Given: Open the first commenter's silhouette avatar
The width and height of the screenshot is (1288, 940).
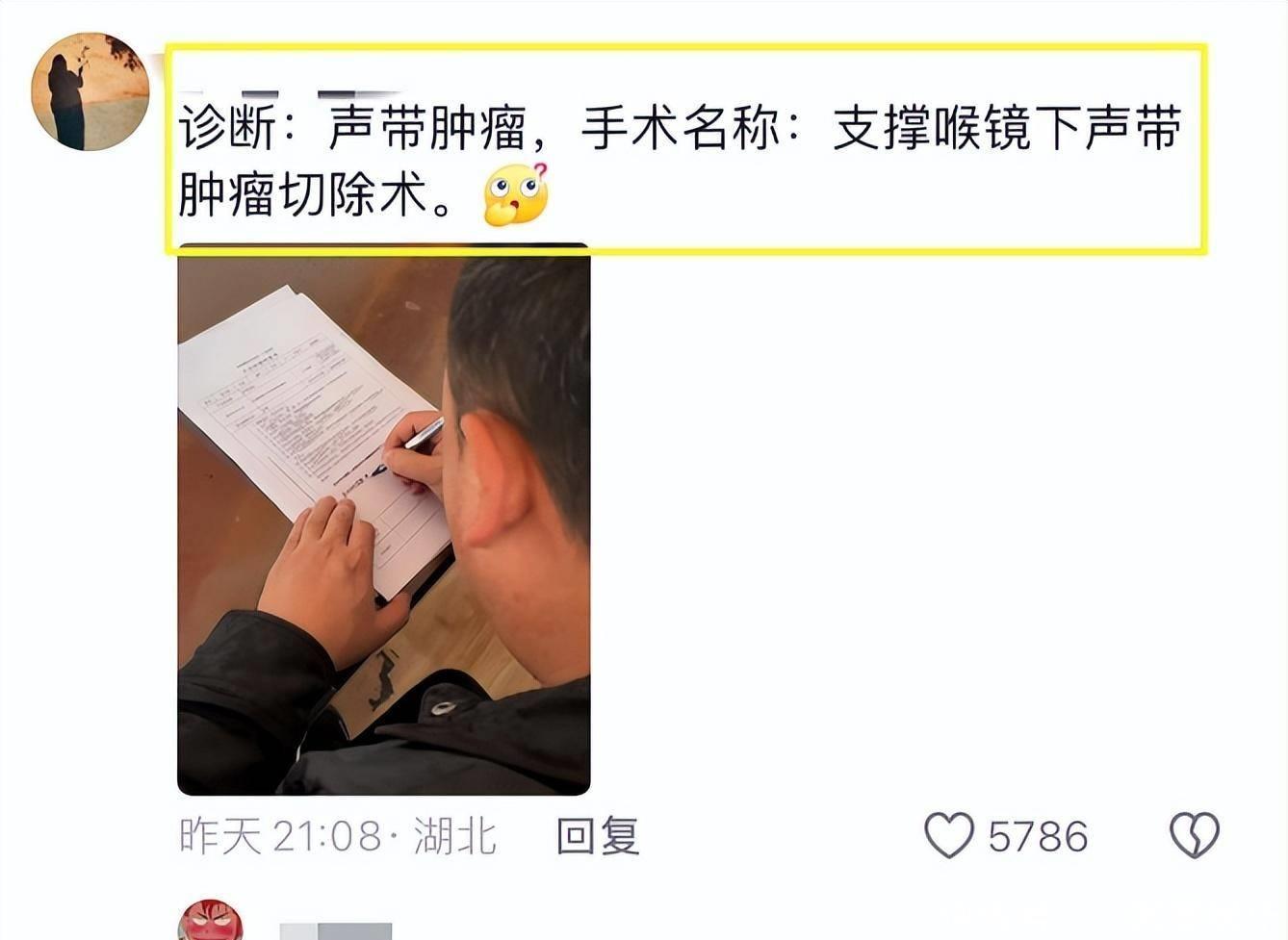Looking at the screenshot, I should click(90, 92).
